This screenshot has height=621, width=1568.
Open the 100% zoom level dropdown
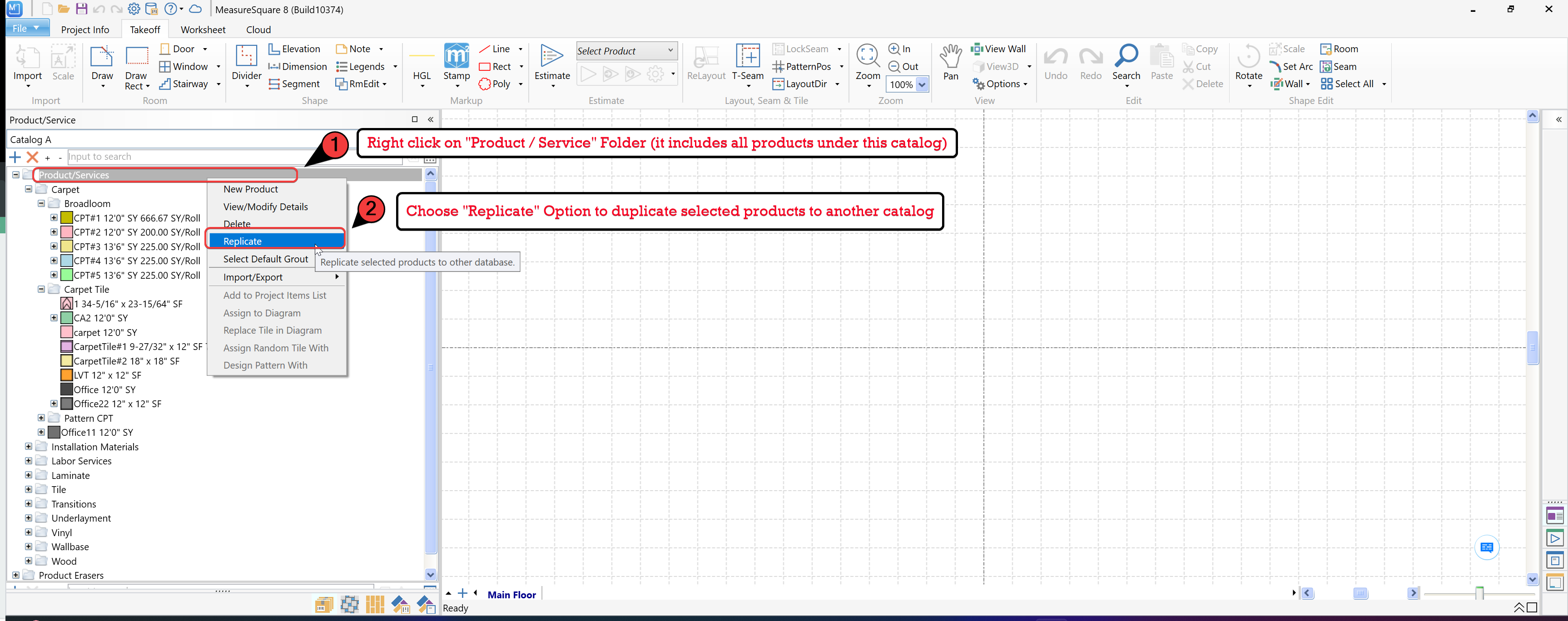pyautogui.click(x=922, y=84)
